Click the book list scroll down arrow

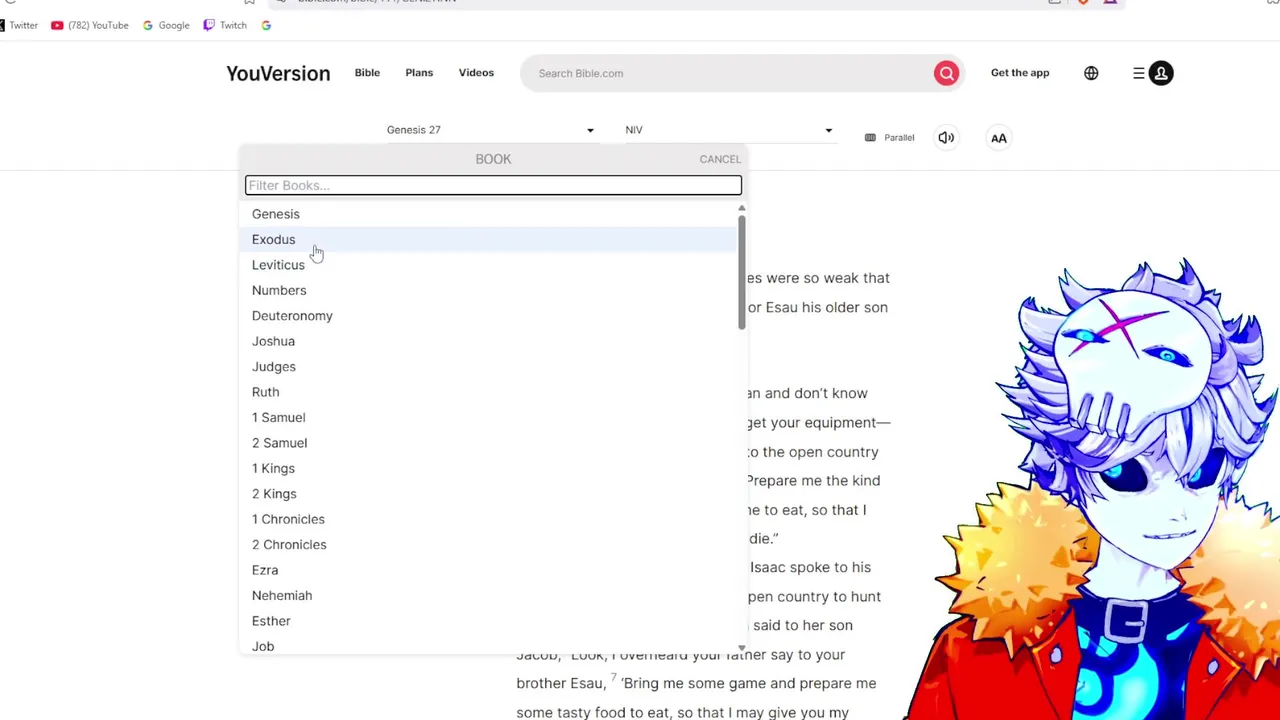point(741,648)
